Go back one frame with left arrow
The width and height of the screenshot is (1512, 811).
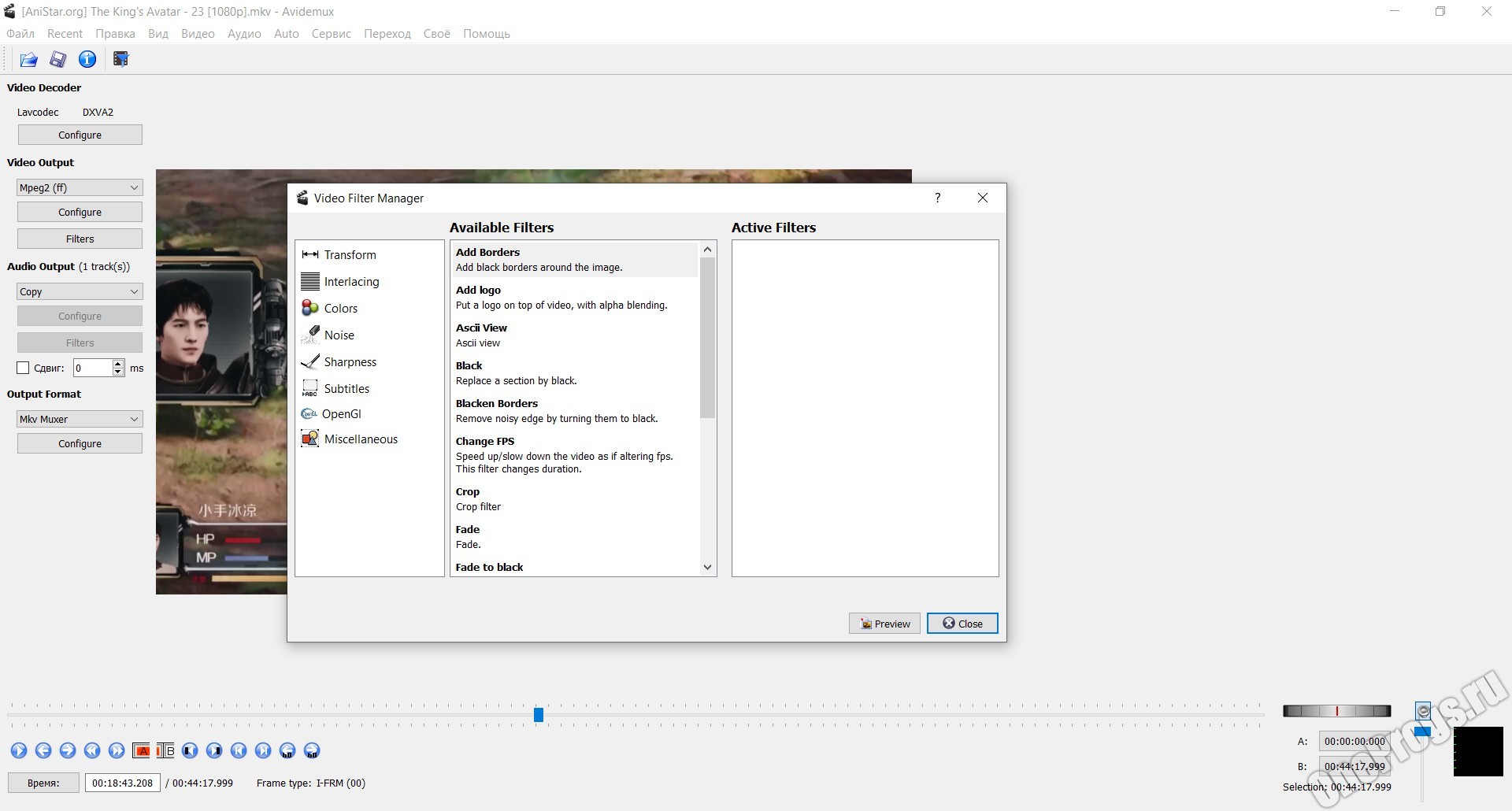[x=43, y=750]
